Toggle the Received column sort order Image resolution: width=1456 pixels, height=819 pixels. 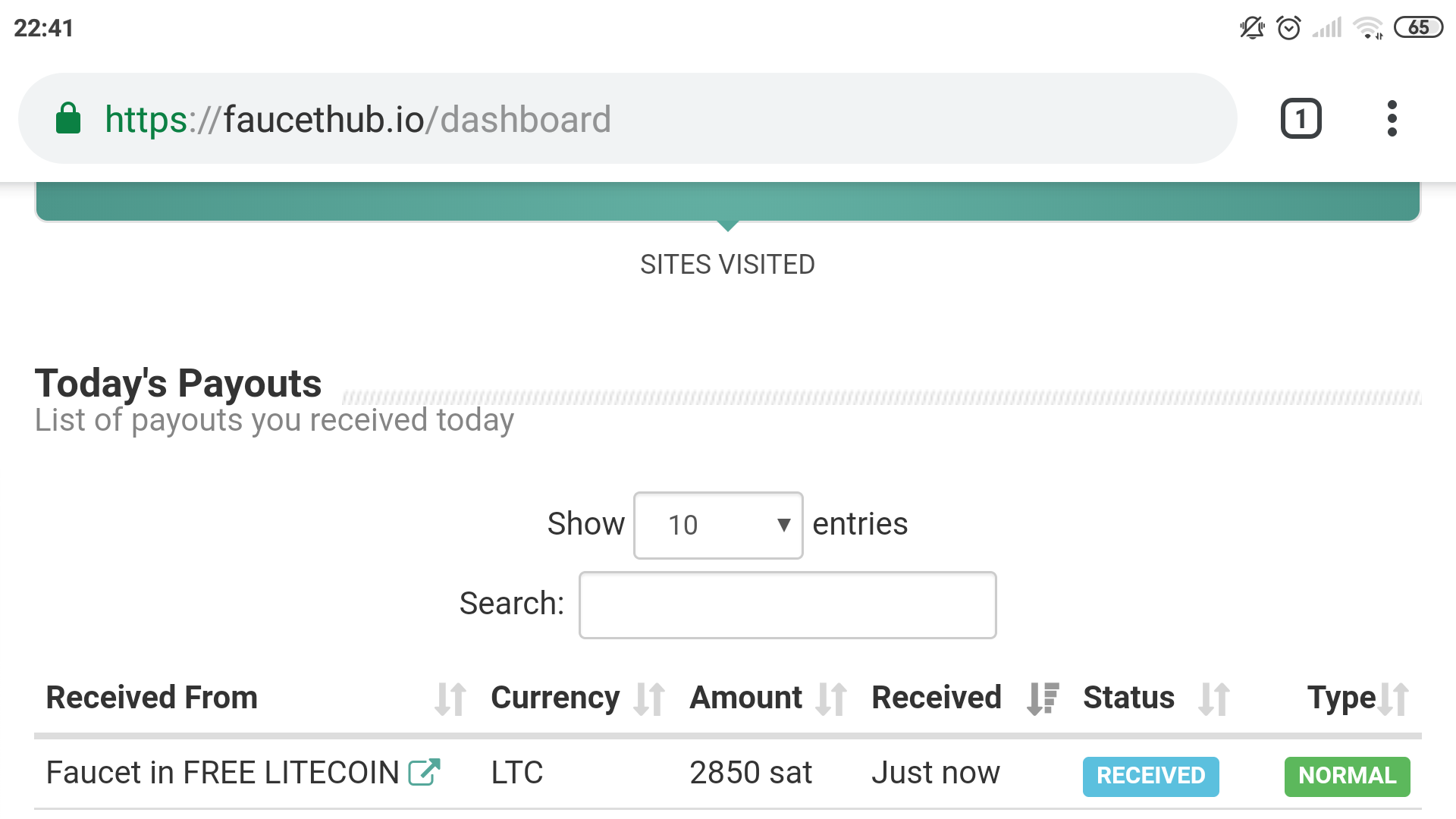[1043, 698]
